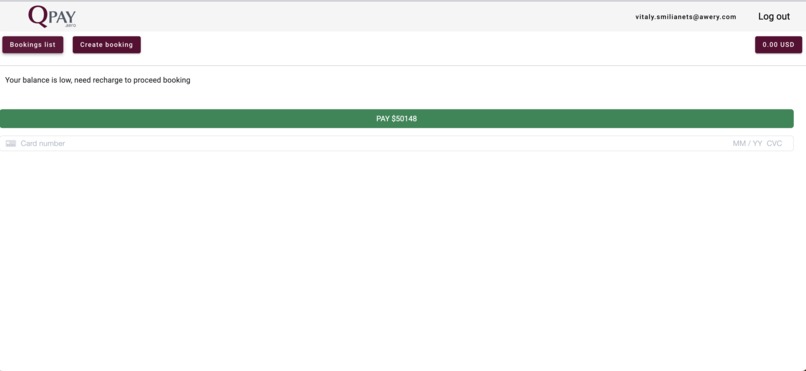Click the low balance warning message
This screenshot has height=371, width=806.
[x=98, y=80]
